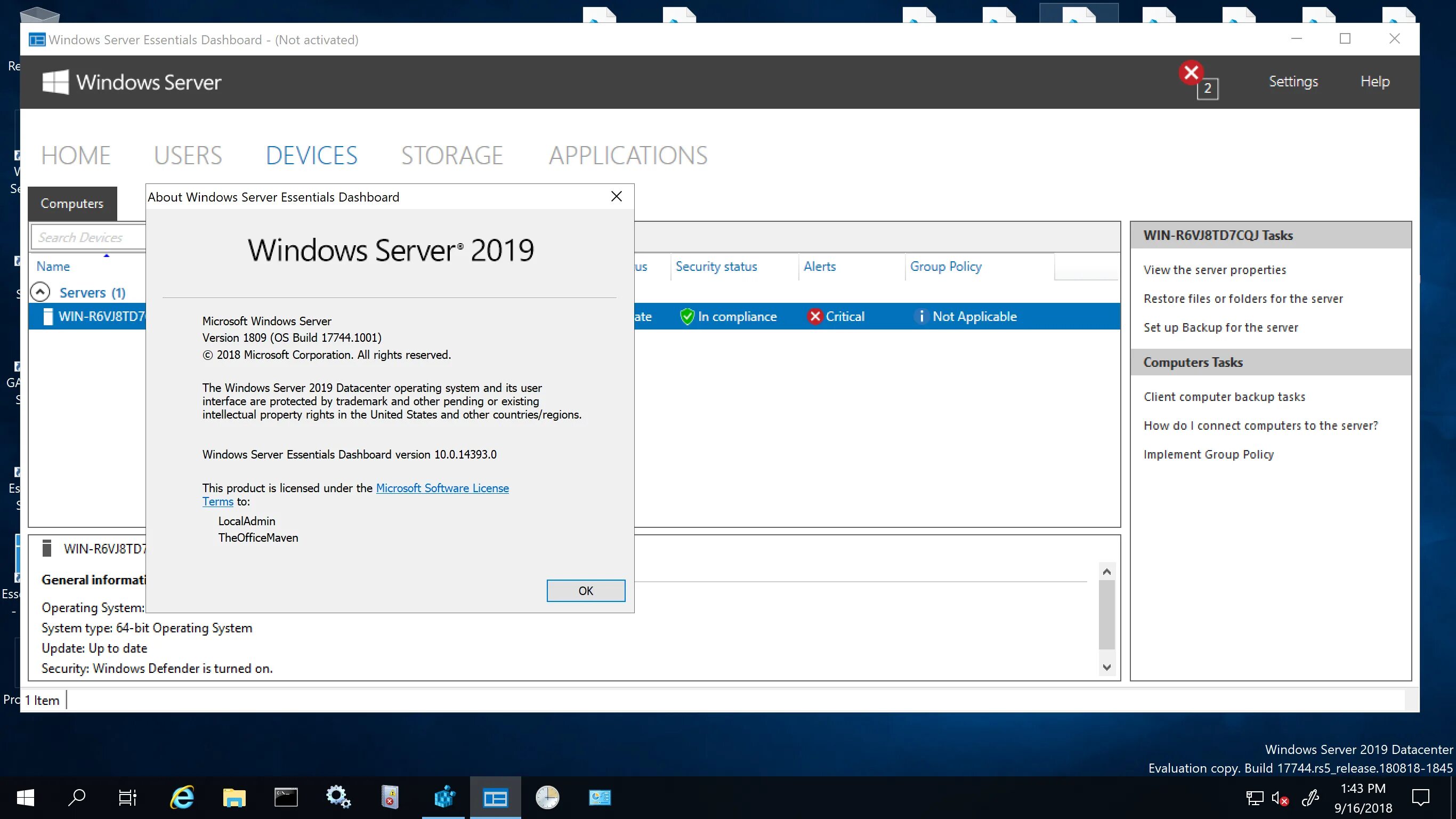Select the Group Policy column header

point(945,266)
